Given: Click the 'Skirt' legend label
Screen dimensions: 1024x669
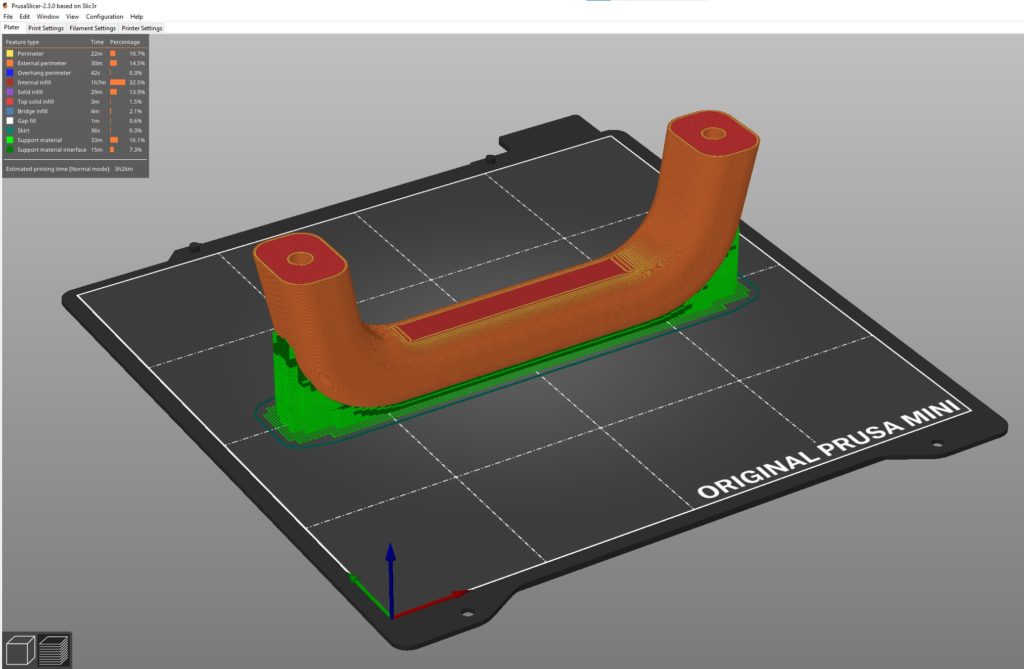Looking at the screenshot, I should click(x=23, y=130).
